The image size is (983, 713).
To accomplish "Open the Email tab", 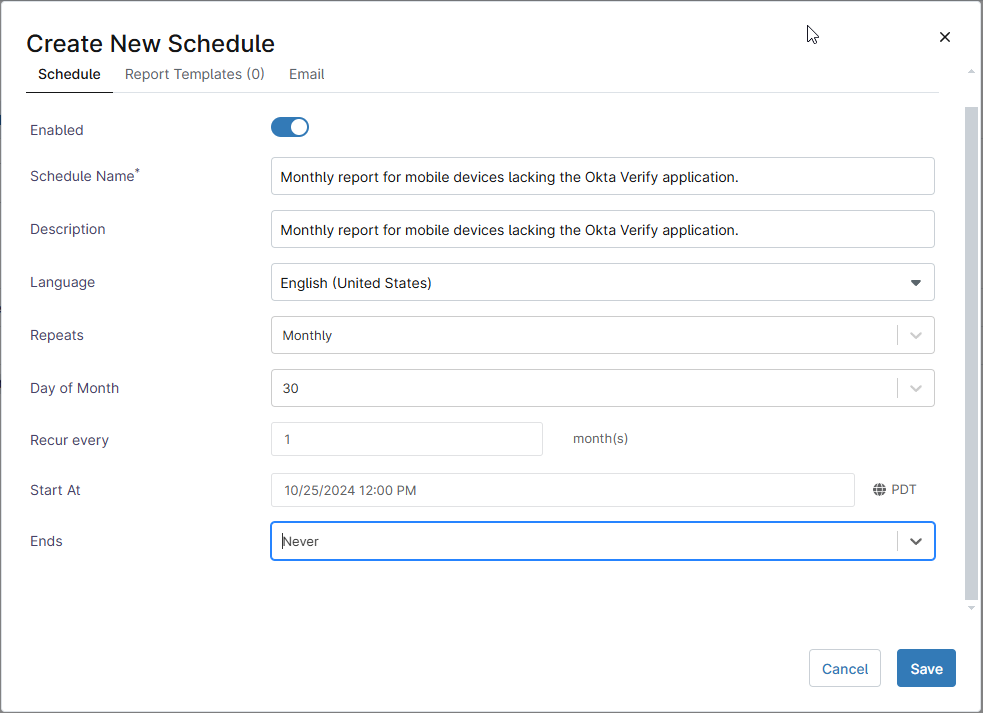I will point(306,74).
